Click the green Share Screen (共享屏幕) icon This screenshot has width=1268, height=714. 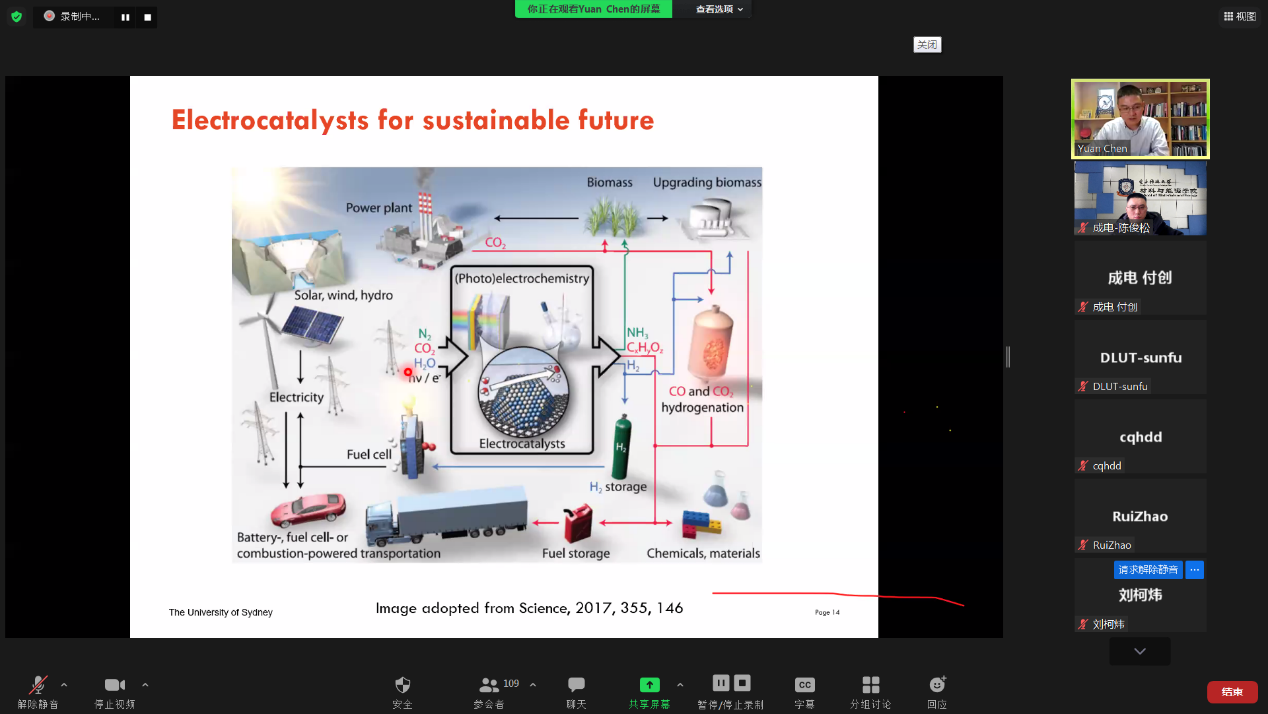[649, 685]
